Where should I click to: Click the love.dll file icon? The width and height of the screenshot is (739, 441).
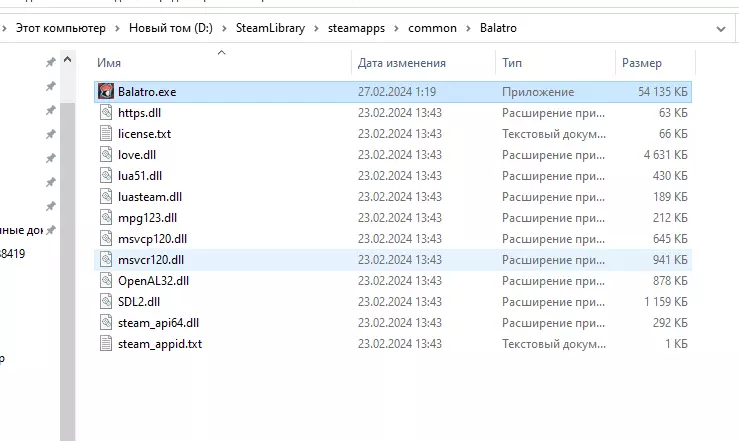pos(106,155)
